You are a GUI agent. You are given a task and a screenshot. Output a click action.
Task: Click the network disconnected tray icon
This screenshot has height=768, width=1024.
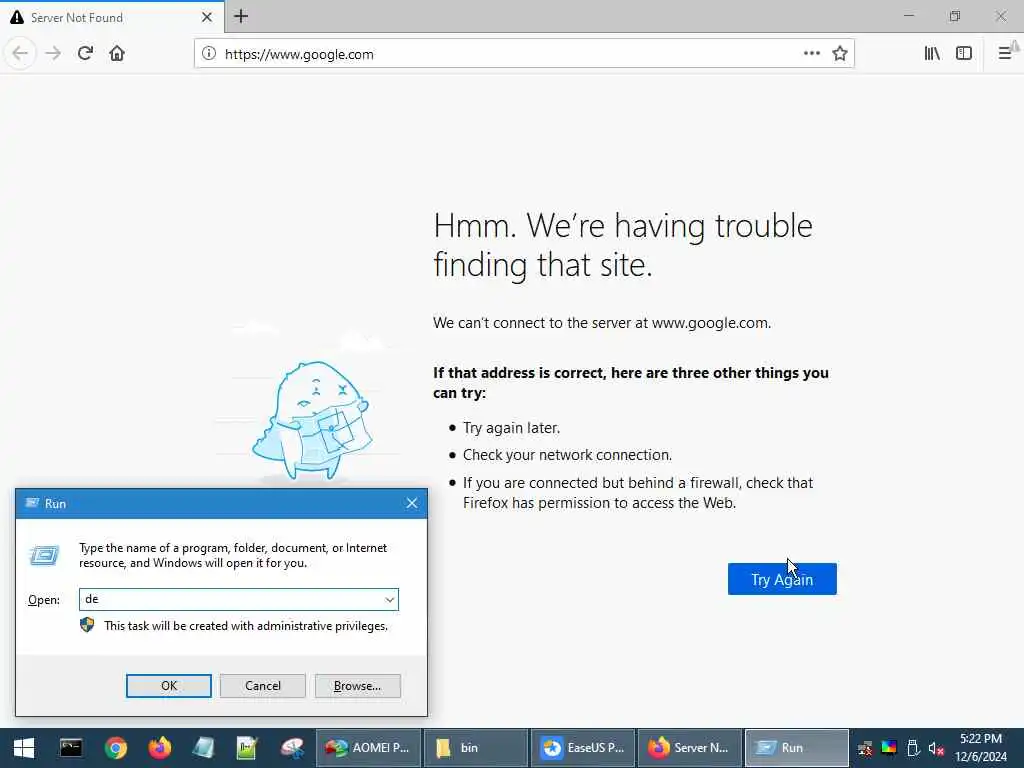click(x=865, y=748)
